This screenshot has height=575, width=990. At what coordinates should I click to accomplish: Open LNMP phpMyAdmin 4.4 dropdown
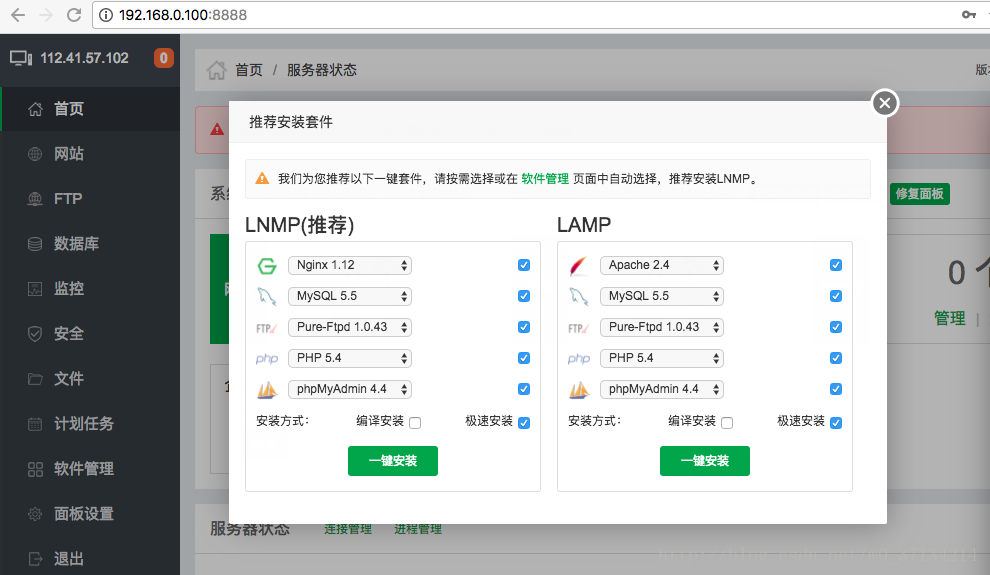click(x=350, y=389)
